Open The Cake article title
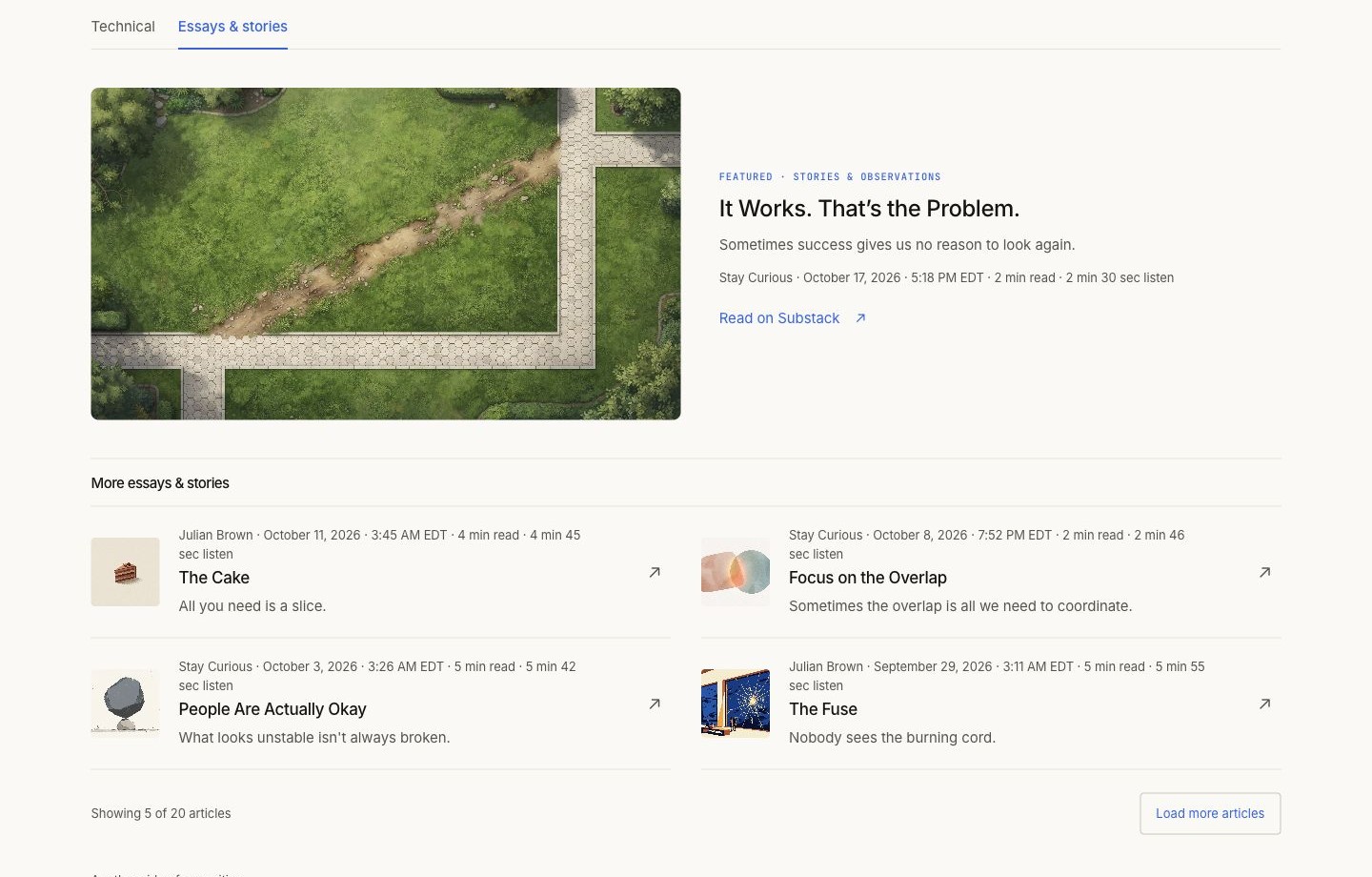This screenshot has width=1372, height=877. [214, 578]
